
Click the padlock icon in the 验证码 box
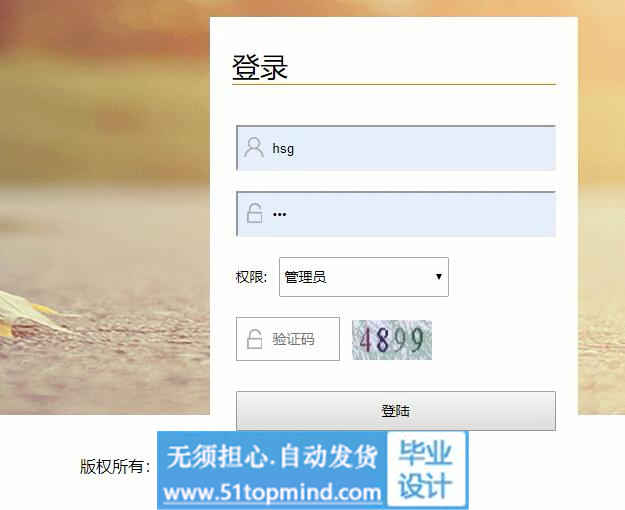click(x=254, y=339)
